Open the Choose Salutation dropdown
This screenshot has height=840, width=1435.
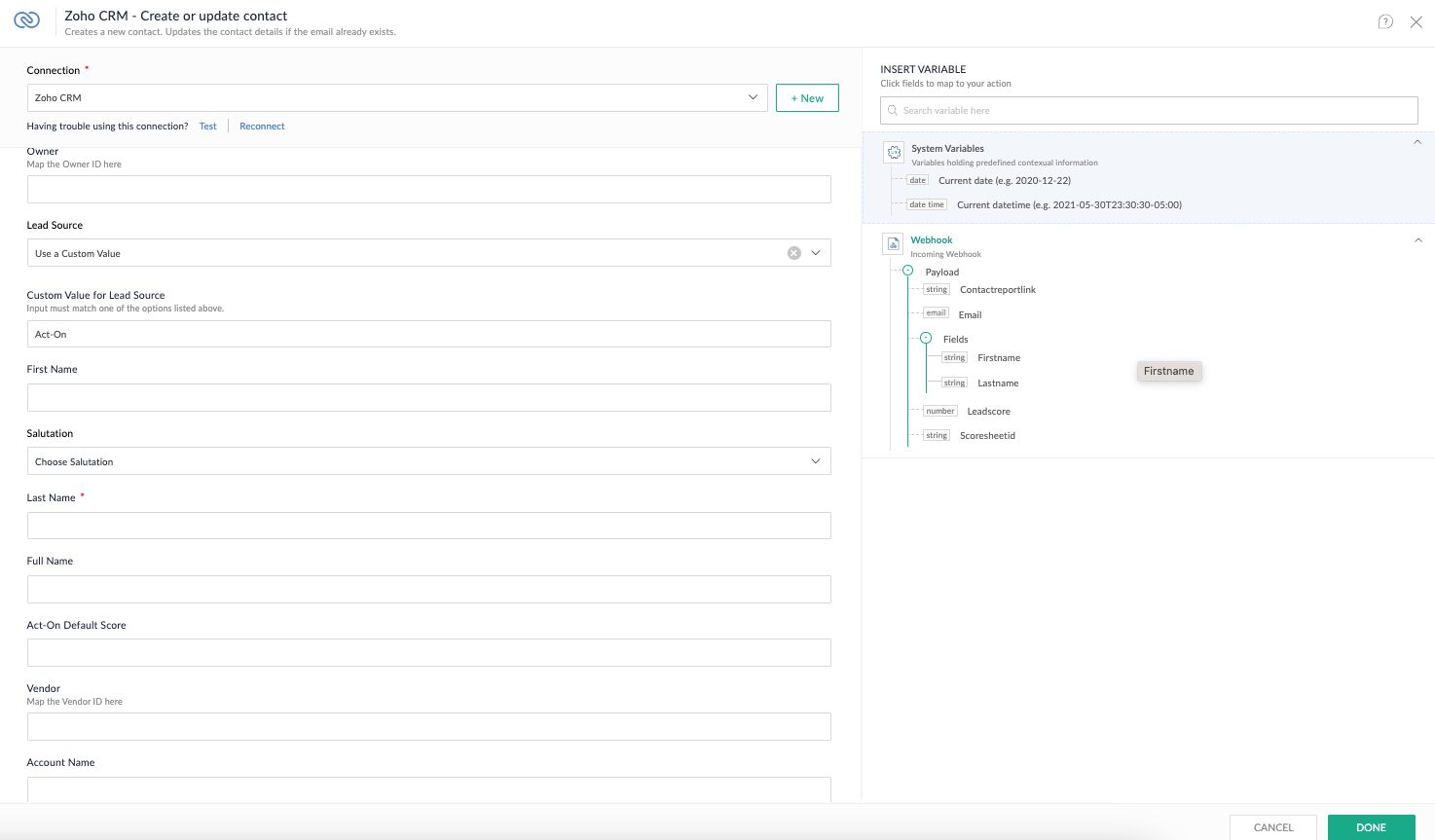(x=428, y=461)
